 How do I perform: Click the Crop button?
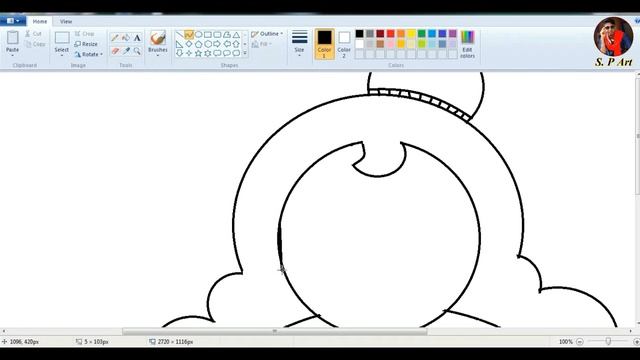tap(84, 34)
